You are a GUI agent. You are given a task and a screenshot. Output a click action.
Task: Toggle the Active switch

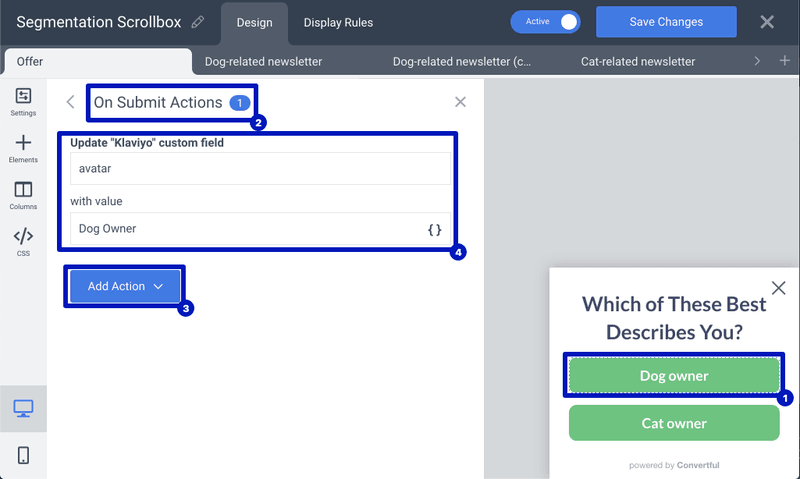(545, 22)
